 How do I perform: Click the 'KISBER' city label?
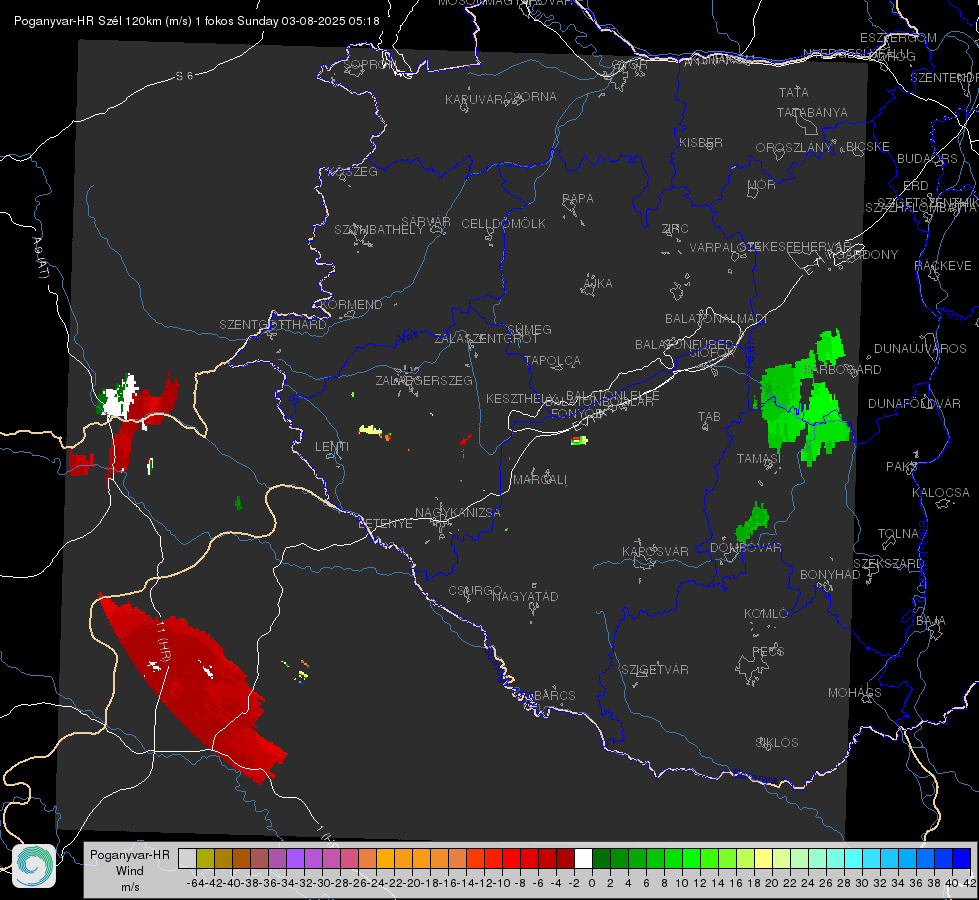(x=701, y=143)
